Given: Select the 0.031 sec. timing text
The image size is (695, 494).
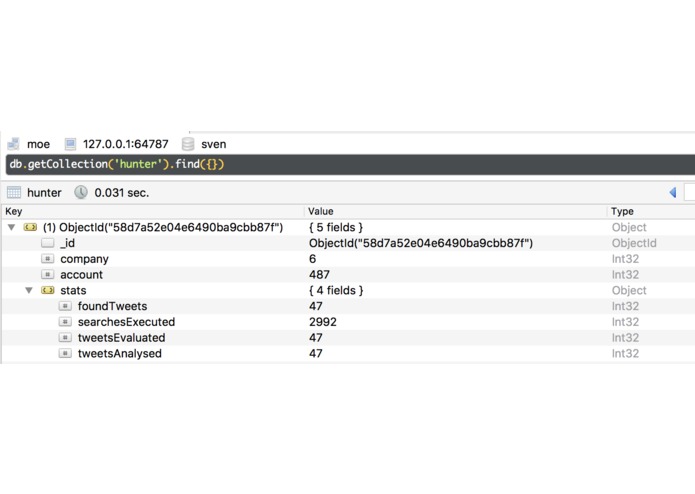Looking at the screenshot, I should pyautogui.click(x=121, y=193).
